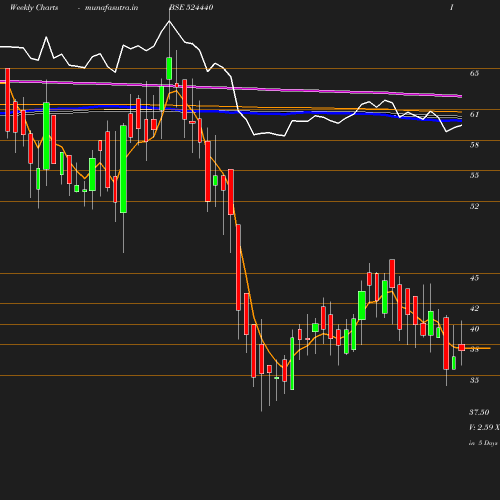
Task: Click the latest small red candlestick at far right
Action: [462, 348]
